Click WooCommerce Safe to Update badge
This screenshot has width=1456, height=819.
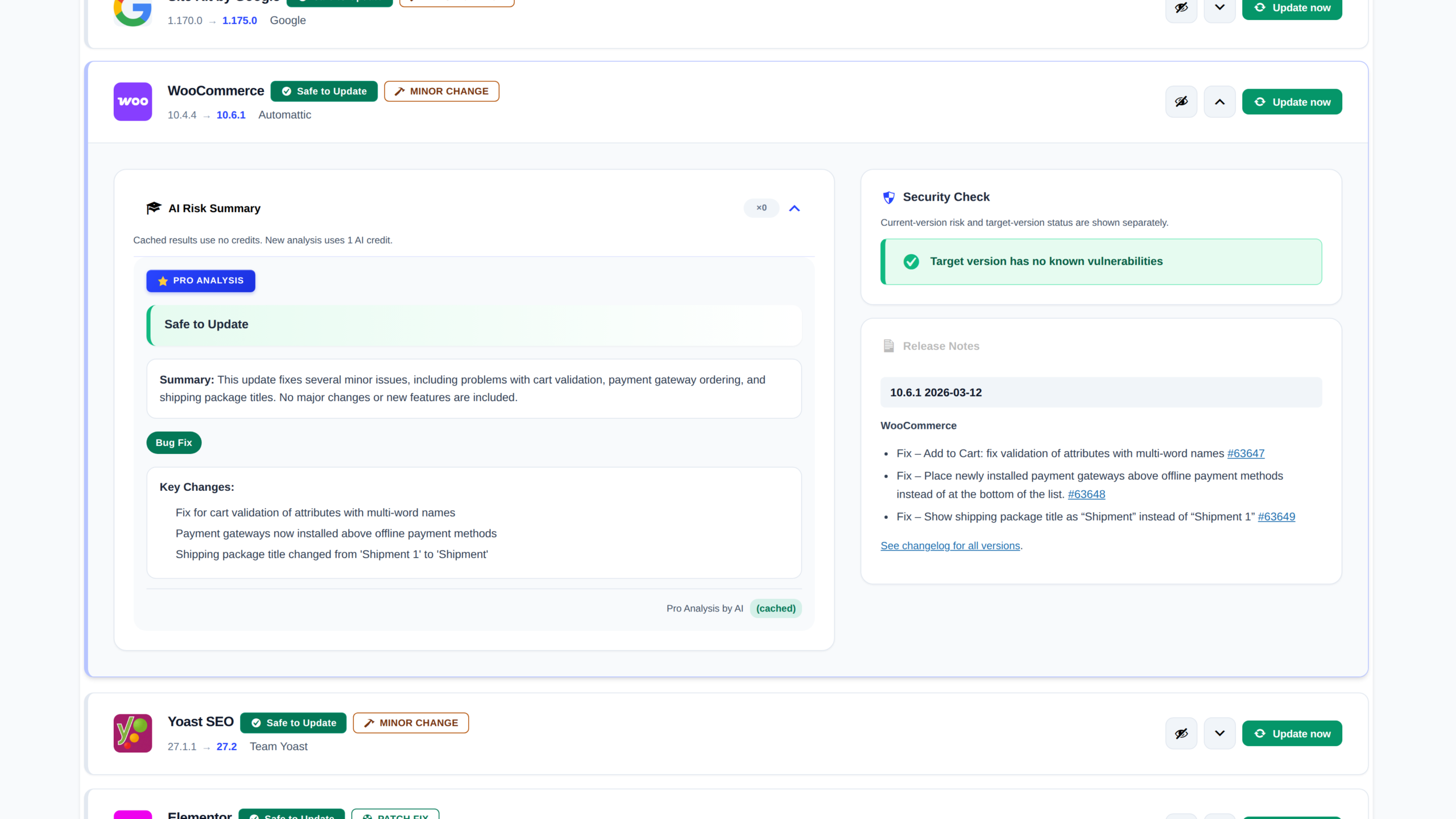click(324, 91)
